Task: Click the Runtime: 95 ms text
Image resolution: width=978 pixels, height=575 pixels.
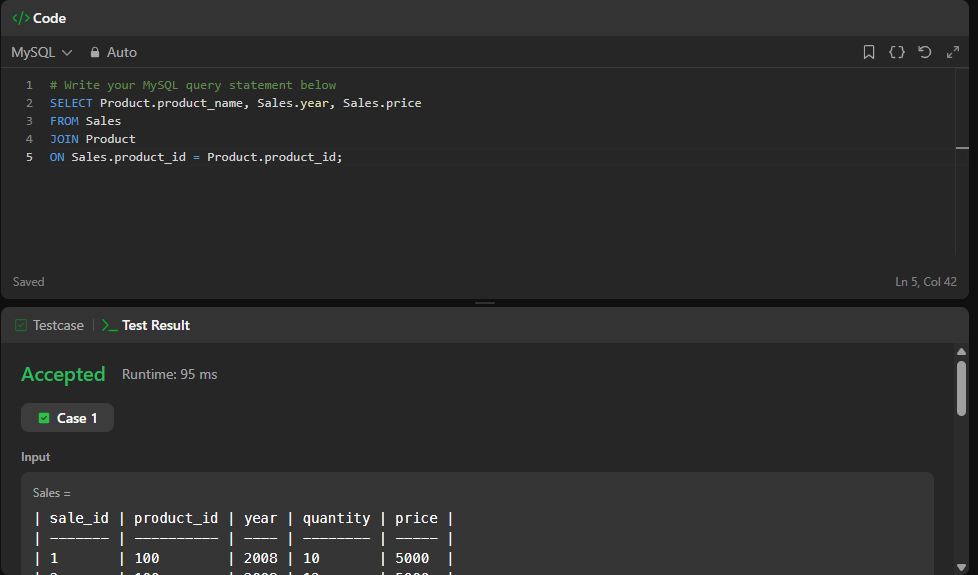Action: tap(170, 374)
